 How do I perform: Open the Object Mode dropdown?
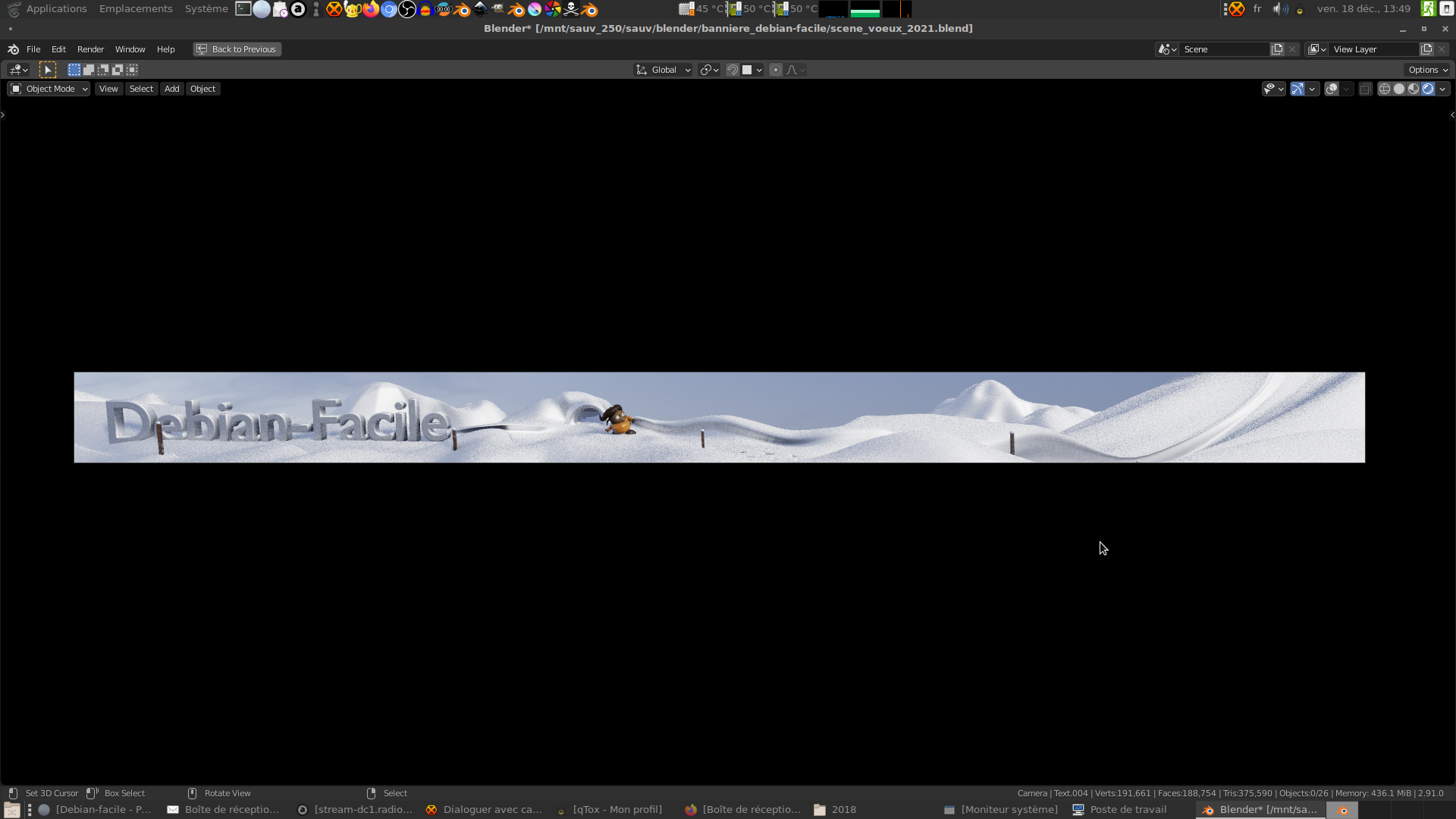49,89
